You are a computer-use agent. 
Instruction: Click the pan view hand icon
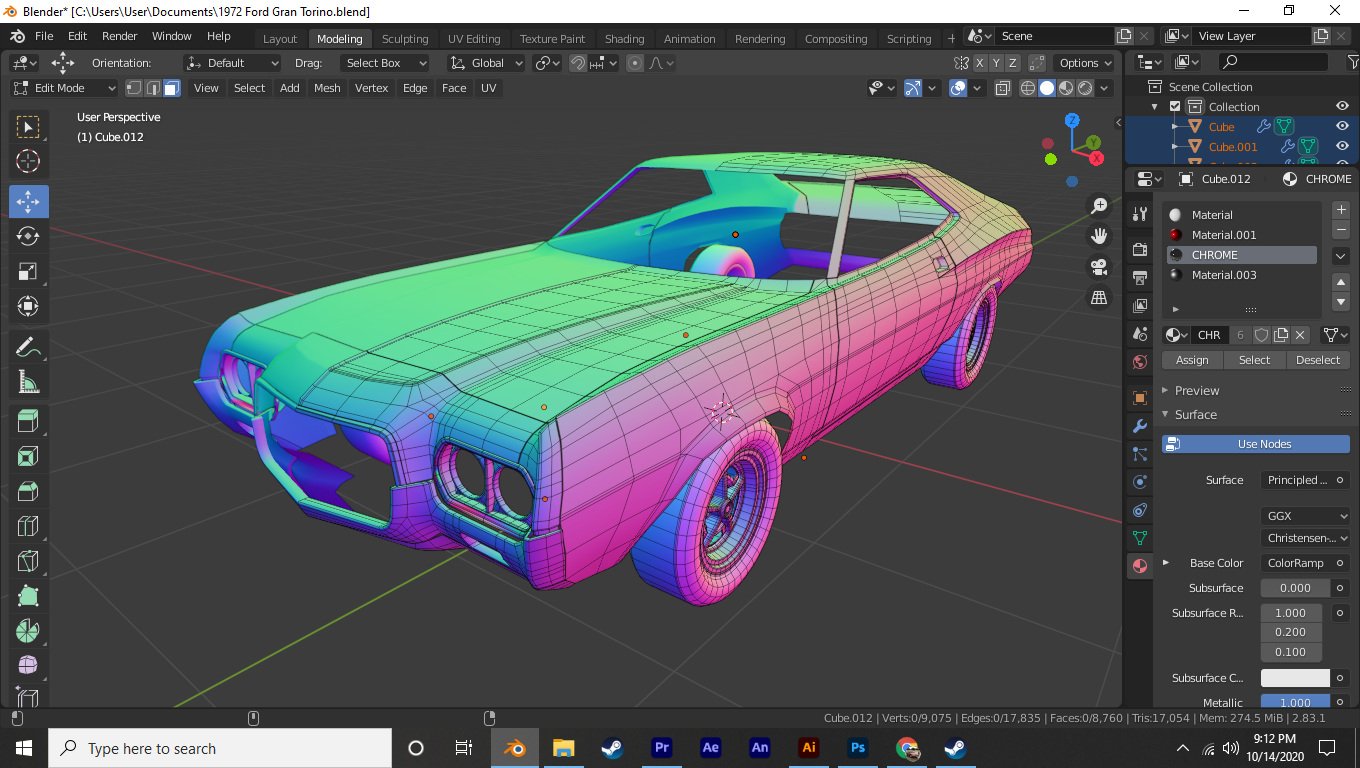pos(1099,236)
